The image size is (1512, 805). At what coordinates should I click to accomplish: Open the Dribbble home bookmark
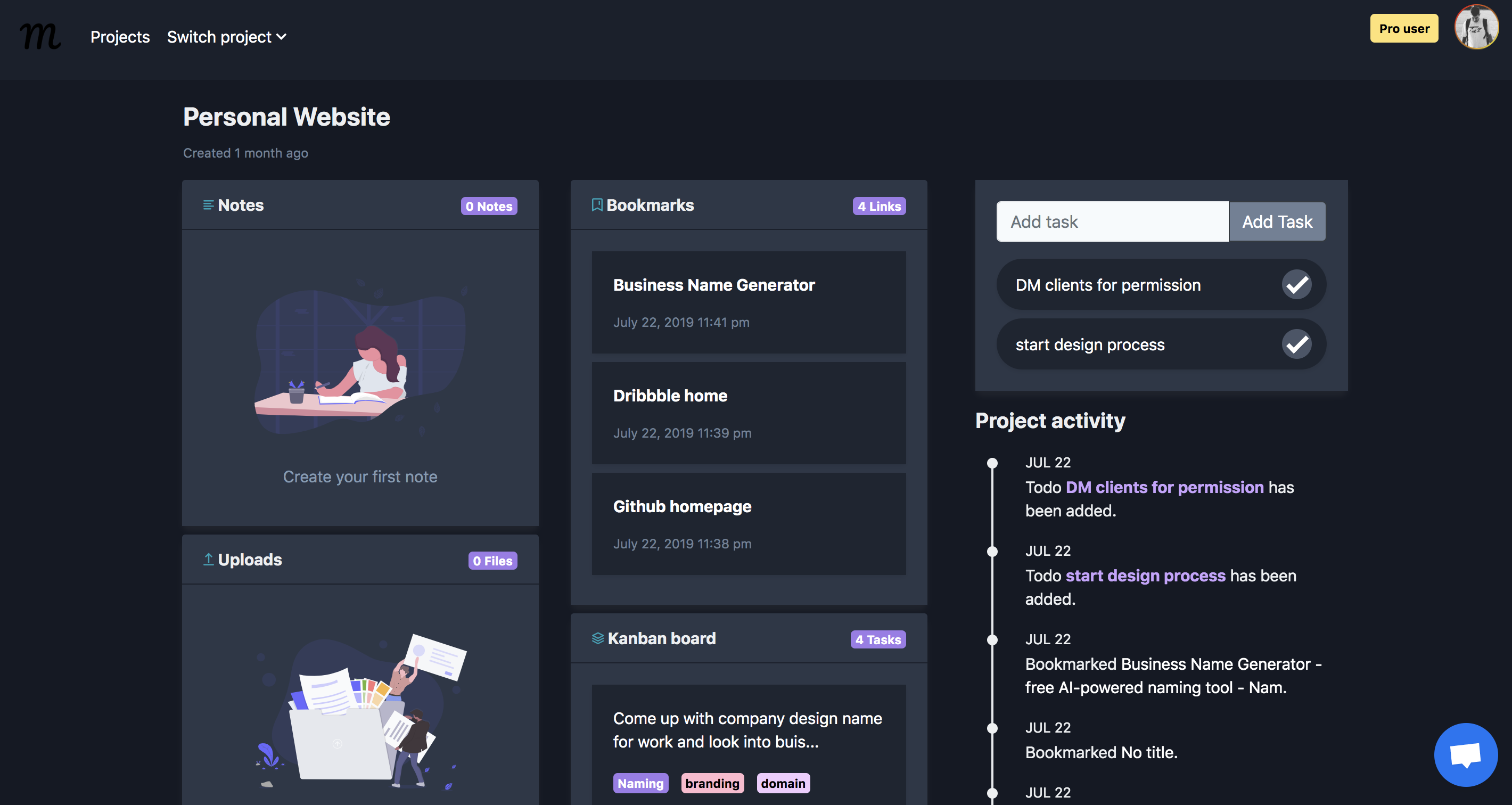749,413
